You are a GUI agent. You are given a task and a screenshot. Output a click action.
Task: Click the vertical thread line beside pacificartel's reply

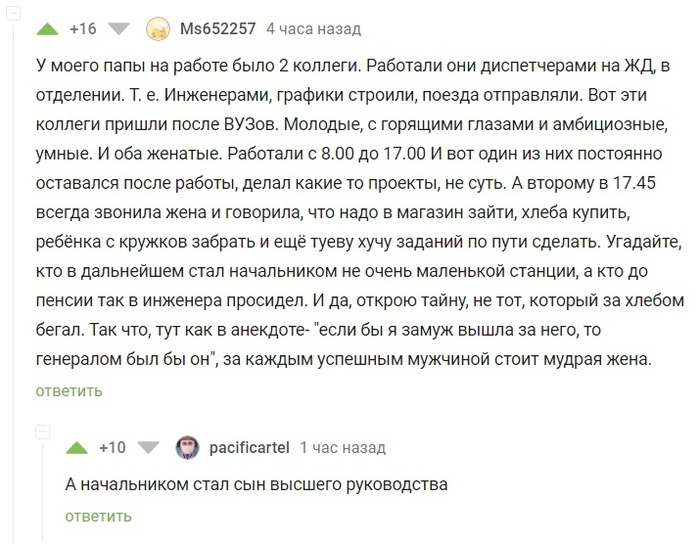tap(43, 490)
